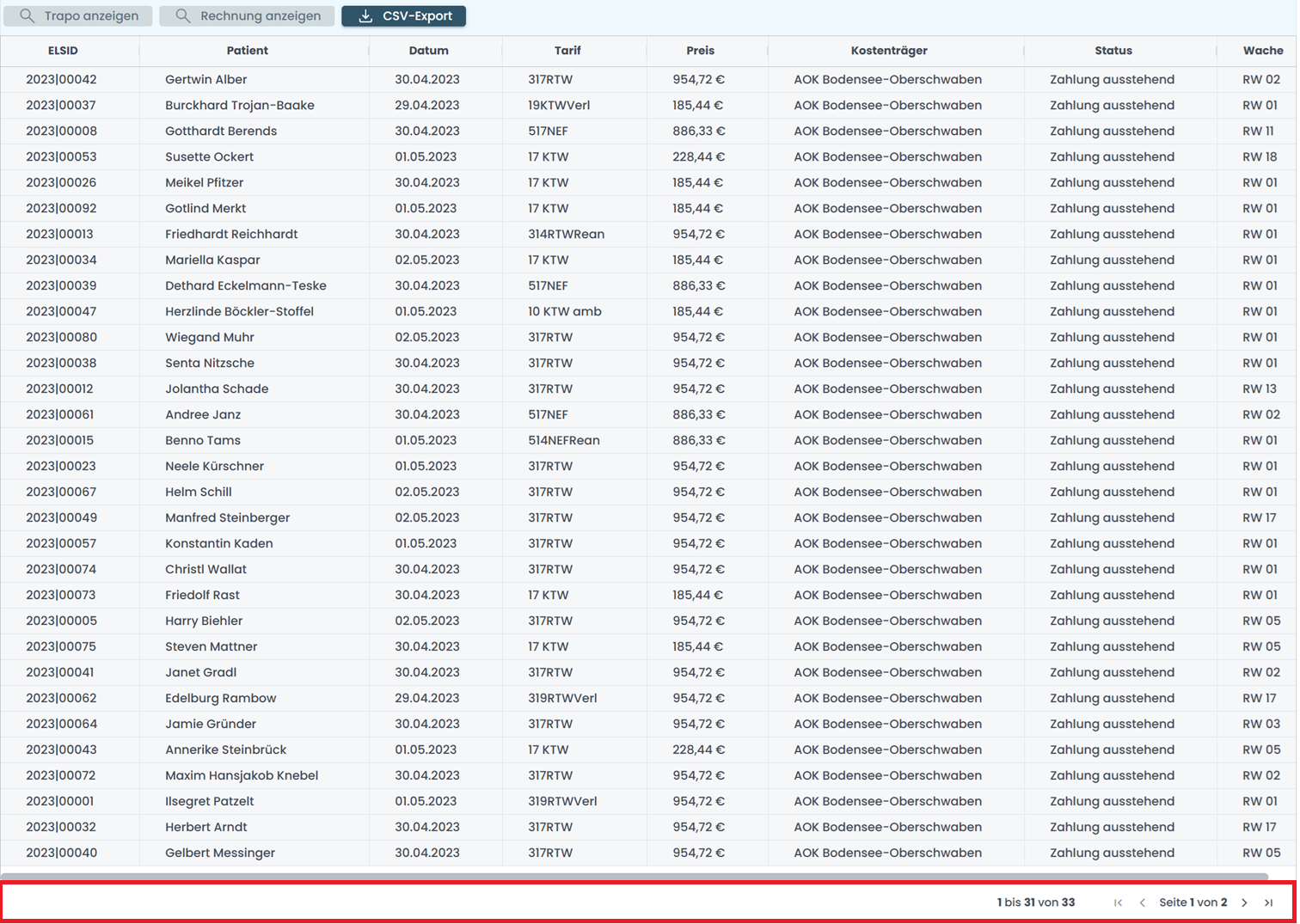This screenshot has height=924, width=1300.
Task: Open Trapo anzeigen
Action: tap(77, 16)
